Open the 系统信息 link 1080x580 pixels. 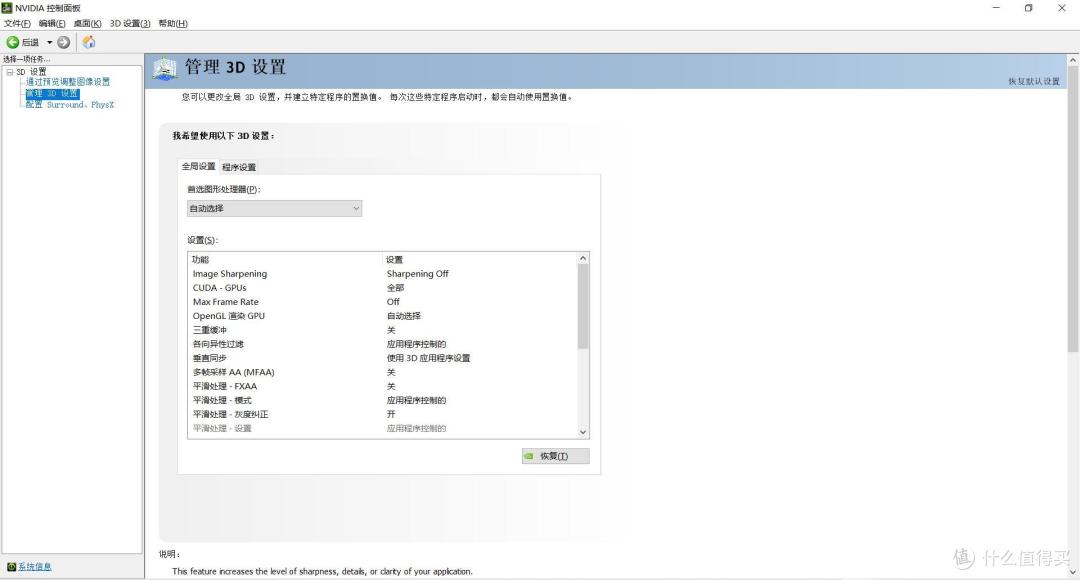click(34, 567)
